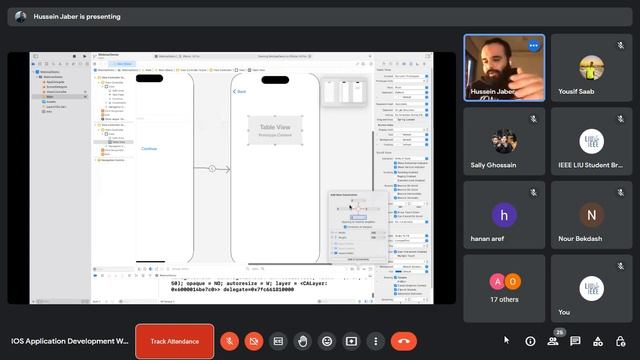Click Continue button in first view controller
This screenshot has height=360, width=640.
[x=149, y=149]
